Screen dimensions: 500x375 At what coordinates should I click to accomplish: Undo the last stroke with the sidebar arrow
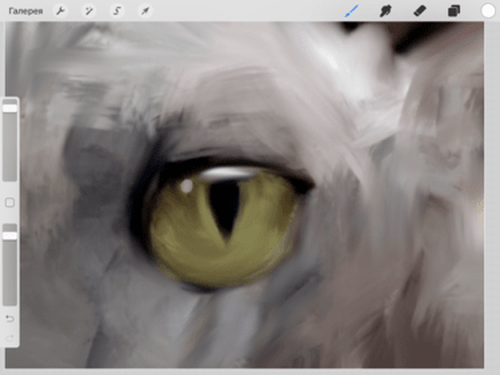pyautogui.click(x=10, y=319)
